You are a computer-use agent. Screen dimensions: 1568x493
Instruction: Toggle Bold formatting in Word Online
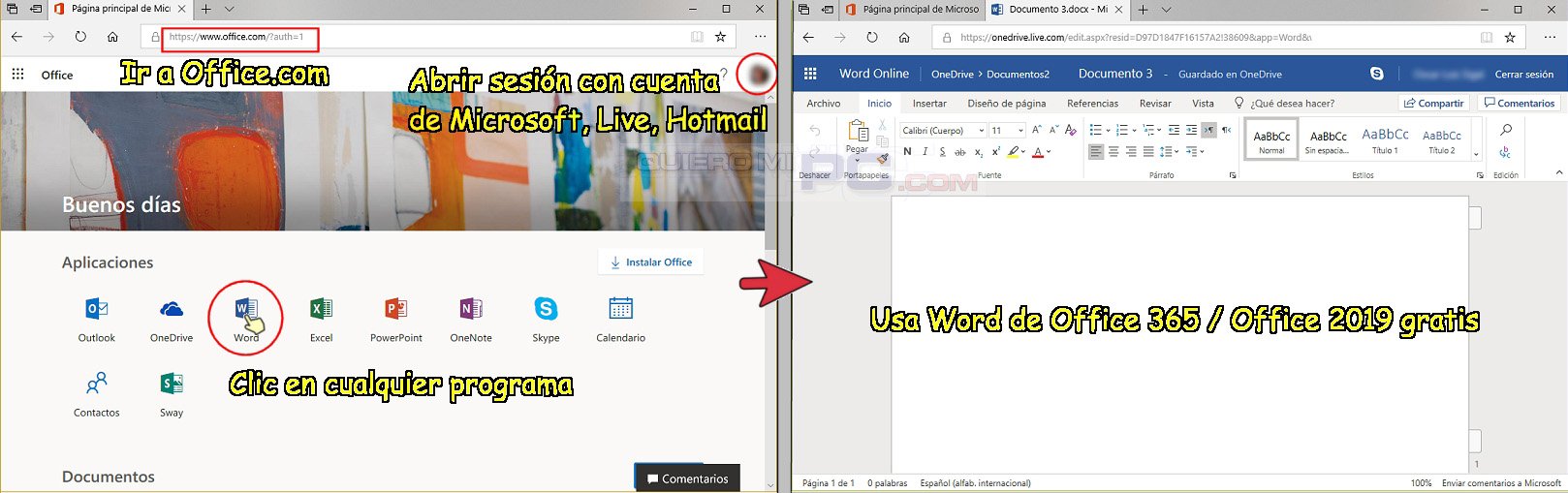click(907, 151)
